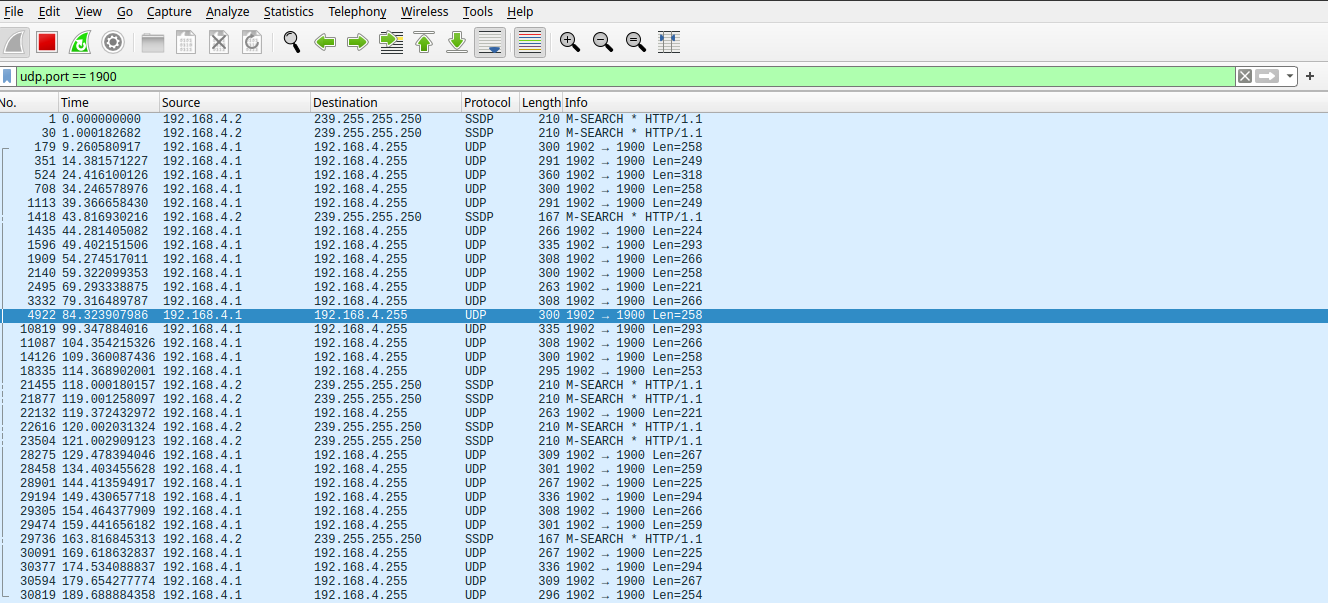This screenshot has height=608, width=1328.
Task: Select packet 21455 at time 118.000180157
Action: tap(664, 385)
